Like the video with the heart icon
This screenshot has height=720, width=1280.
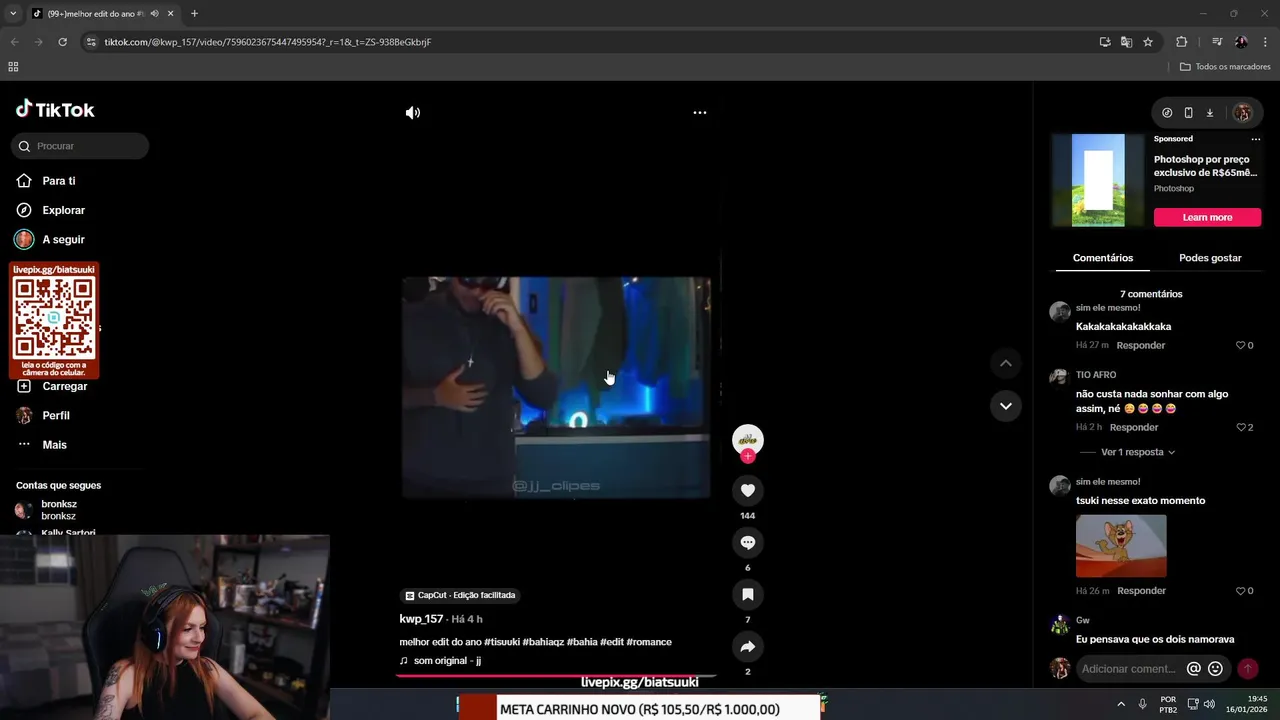[x=747, y=490]
